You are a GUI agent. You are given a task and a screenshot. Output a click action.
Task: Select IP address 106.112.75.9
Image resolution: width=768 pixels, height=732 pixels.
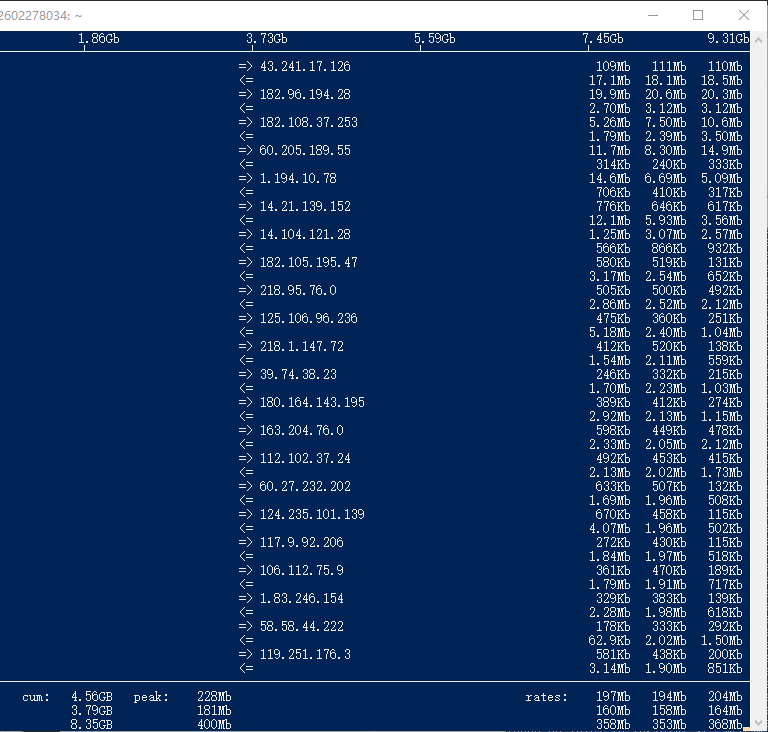[302, 570]
